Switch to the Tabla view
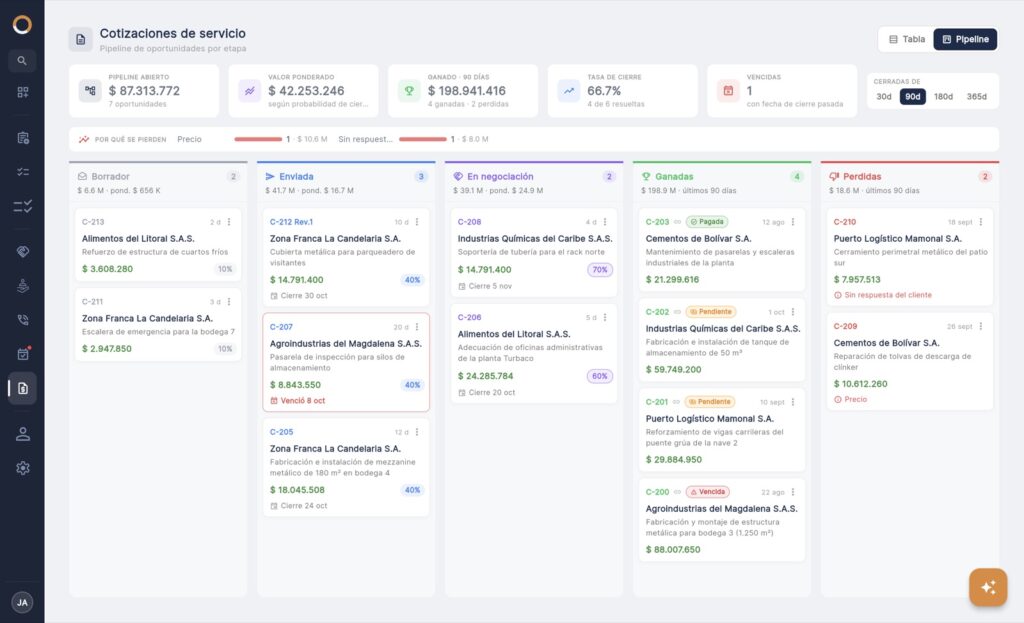This screenshot has width=1024, height=623. (x=906, y=39)
